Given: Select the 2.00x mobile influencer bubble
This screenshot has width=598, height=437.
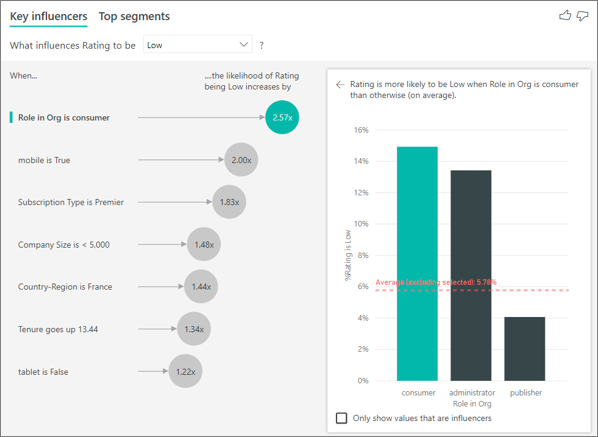Looking at the screenshot, I should tap(241, 160).
